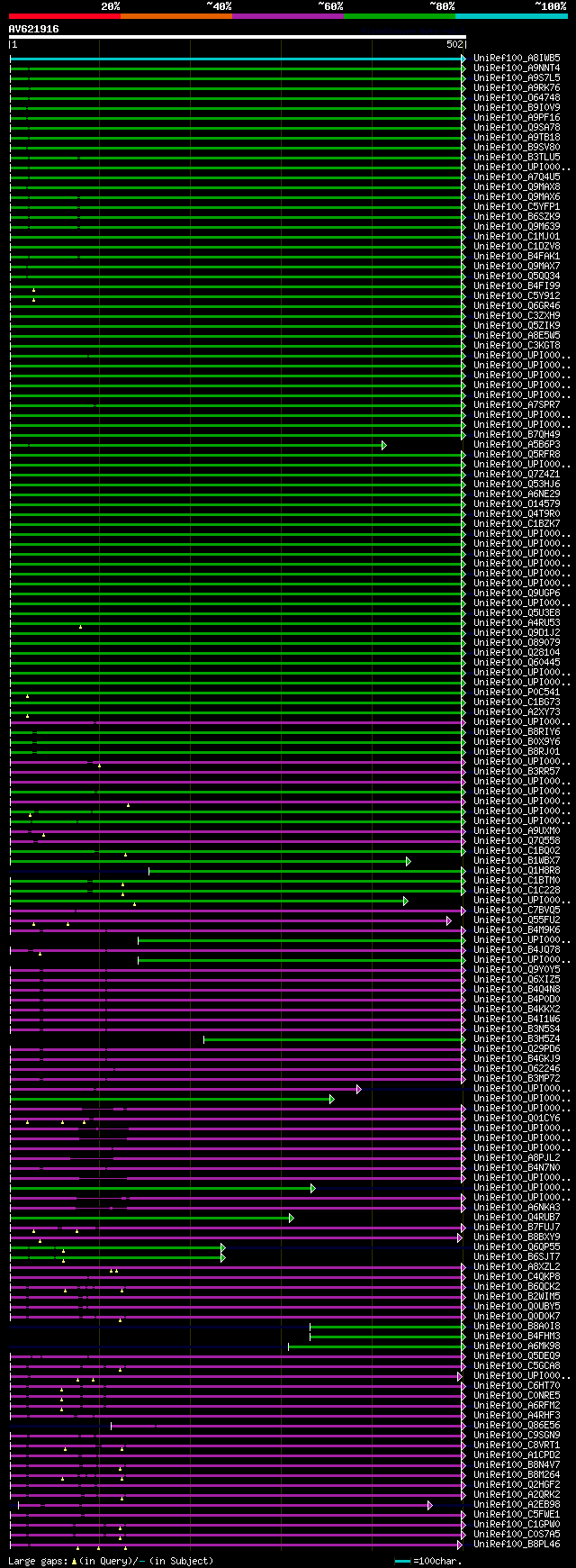Click the purple arrowhead of the Q55FU2 alignment
Image resolution: width=576 pixels, height=1568 pixels.
[x=449, y=920]
